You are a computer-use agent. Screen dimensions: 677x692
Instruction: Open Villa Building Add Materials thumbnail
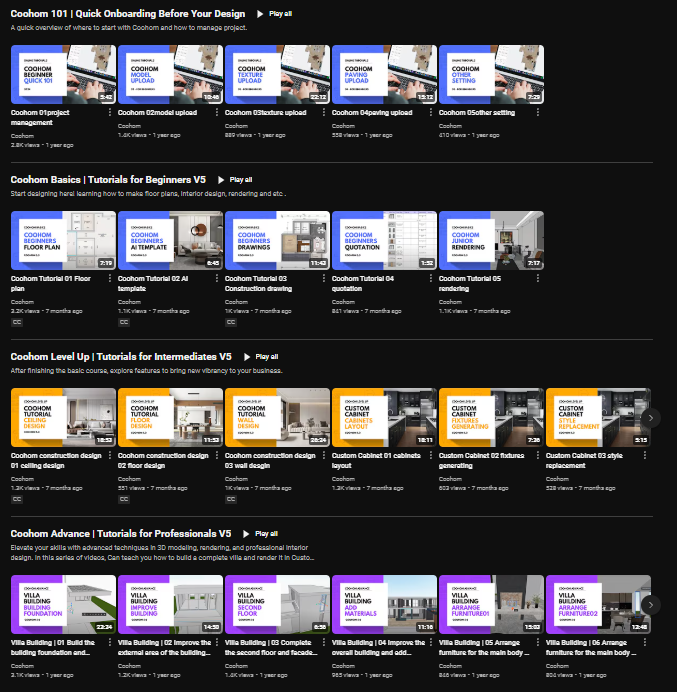[x=384, y=605]
